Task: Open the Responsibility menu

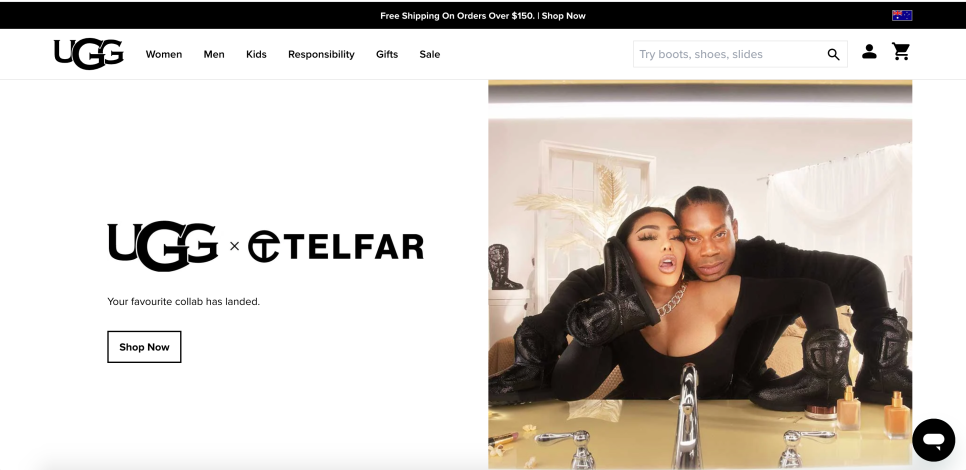Action: [x=321, y=54]
